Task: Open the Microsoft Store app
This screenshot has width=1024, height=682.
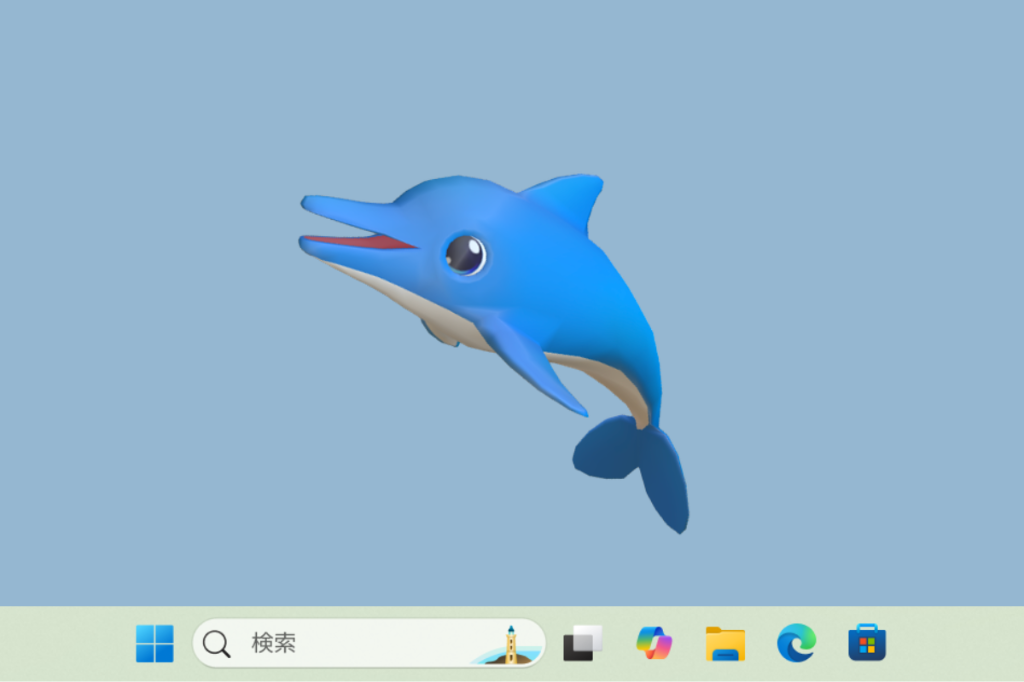Action: pos(867,643)
